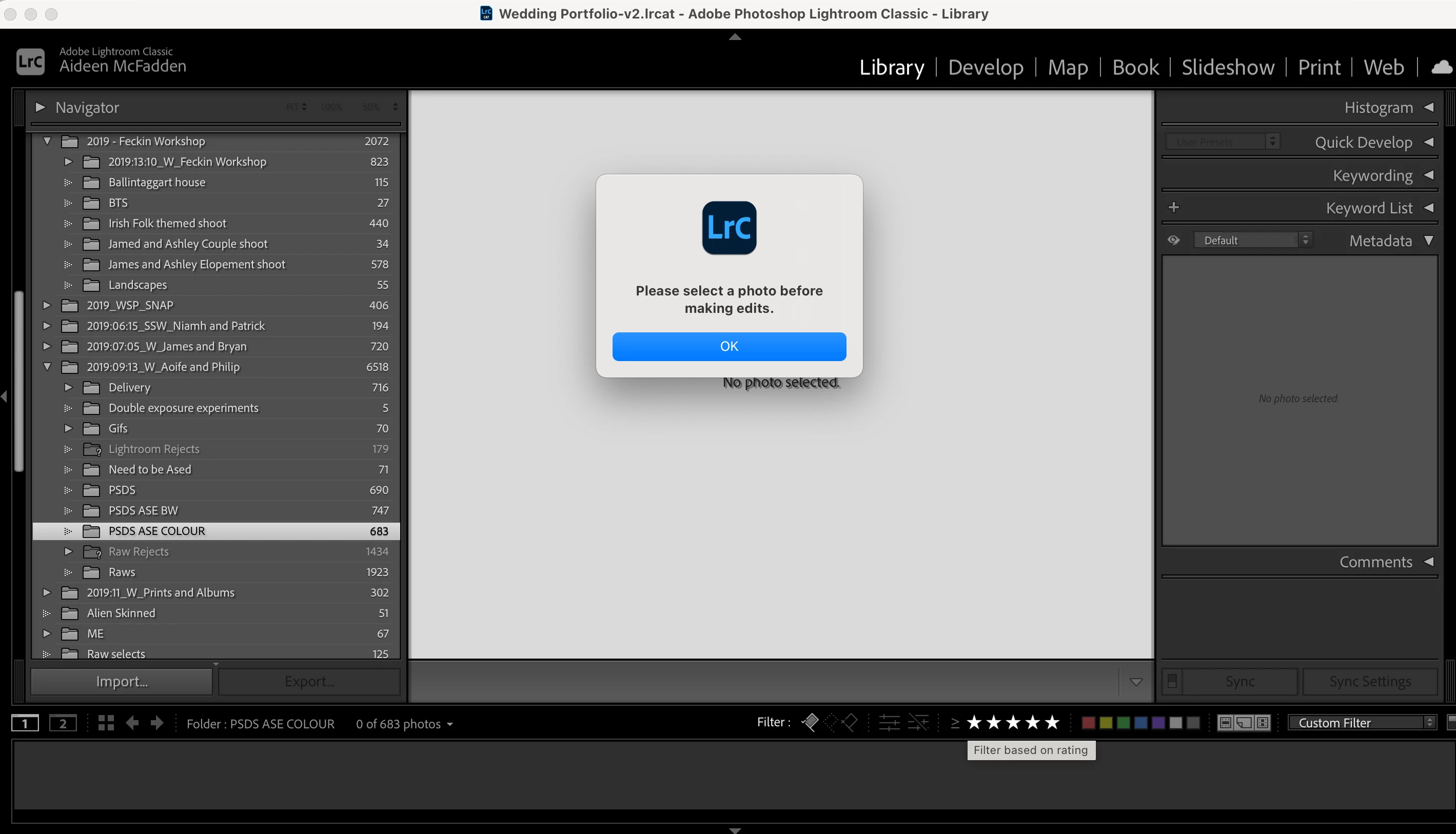1456x834 pixels.
Task: Go forward with the right arrow icon
Action: (157, 723)
